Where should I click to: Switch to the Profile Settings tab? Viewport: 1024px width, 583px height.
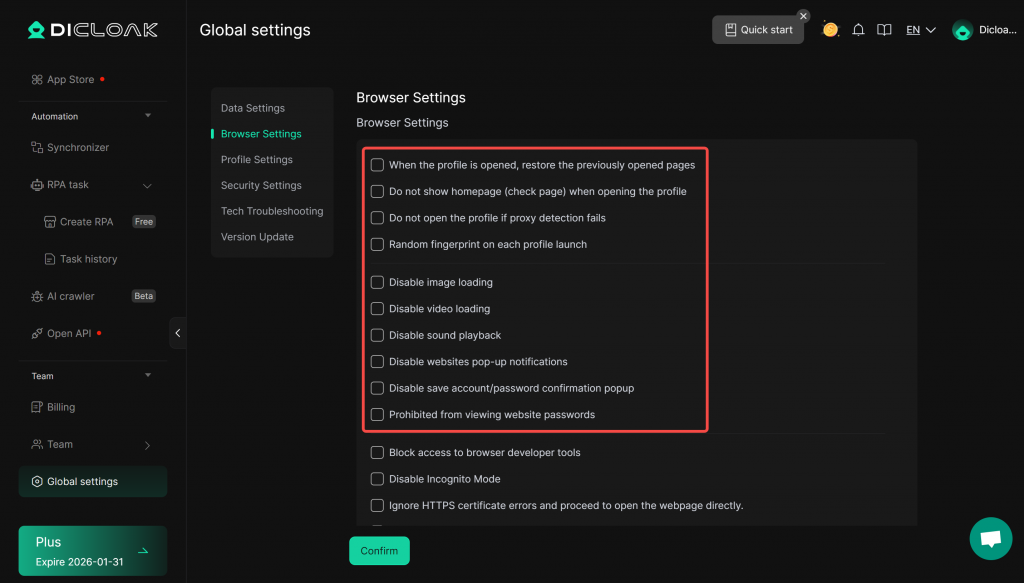pyautogui.click(x=257, y=160)
